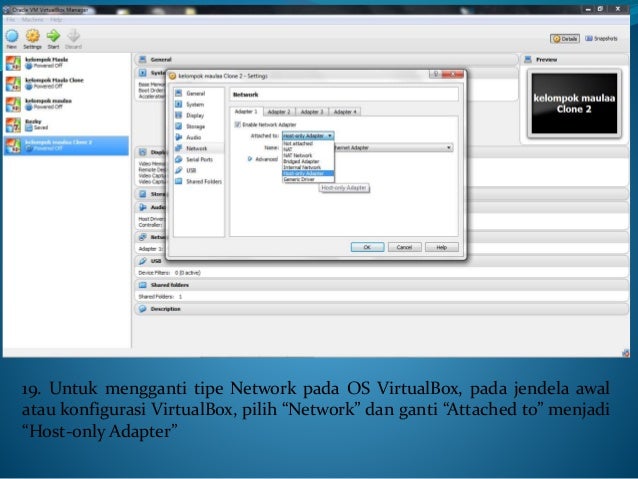Click OK in Settings dialog

coord(367,247)
